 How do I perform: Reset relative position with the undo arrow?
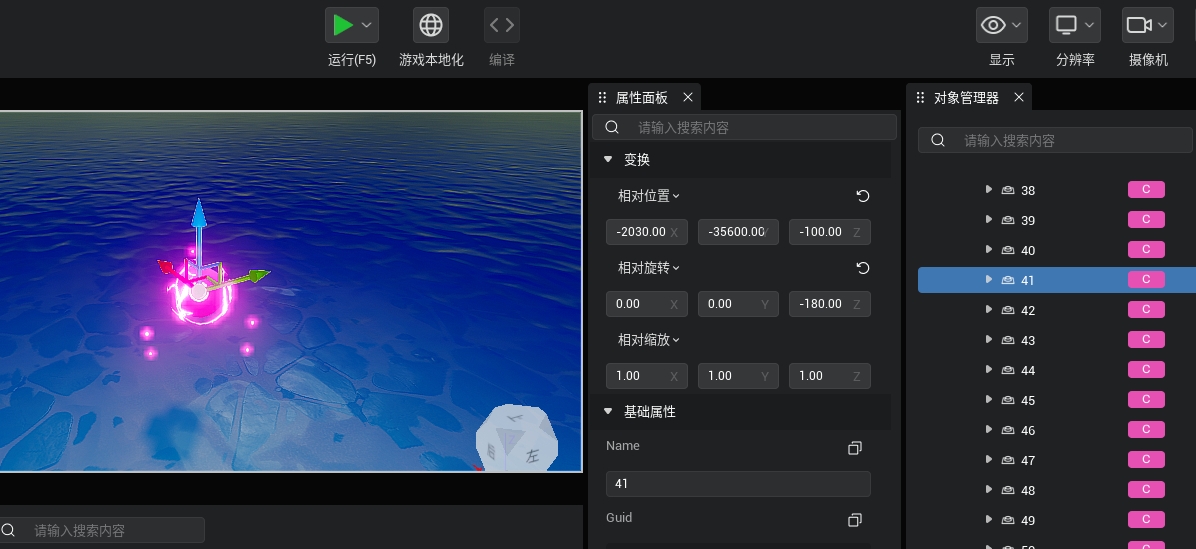[863, 196]
